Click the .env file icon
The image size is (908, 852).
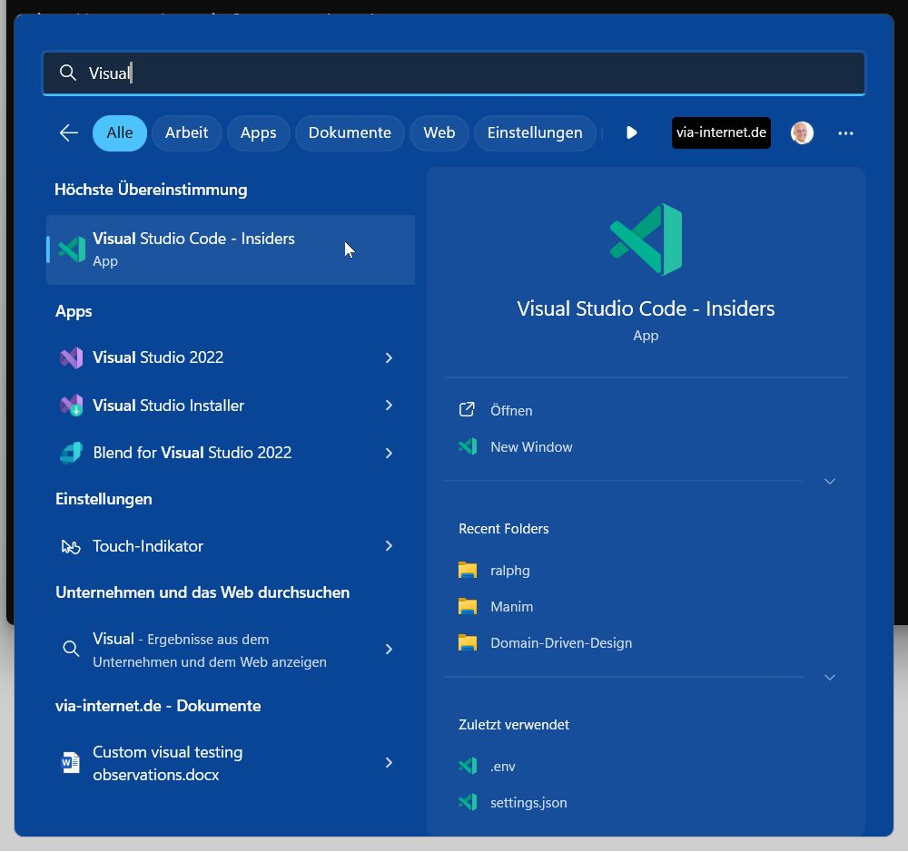point(468,766)
